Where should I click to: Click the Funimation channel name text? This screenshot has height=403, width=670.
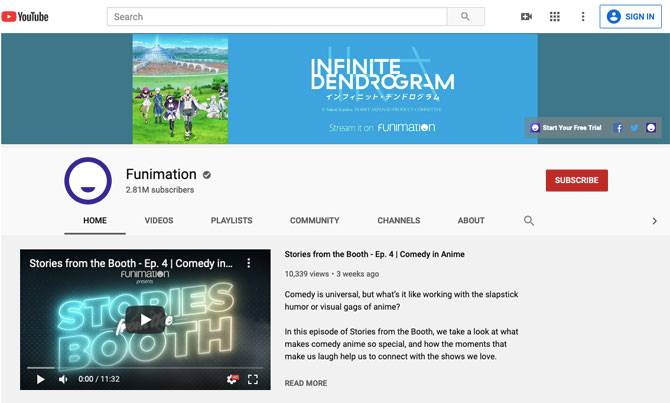click(161, 174)
